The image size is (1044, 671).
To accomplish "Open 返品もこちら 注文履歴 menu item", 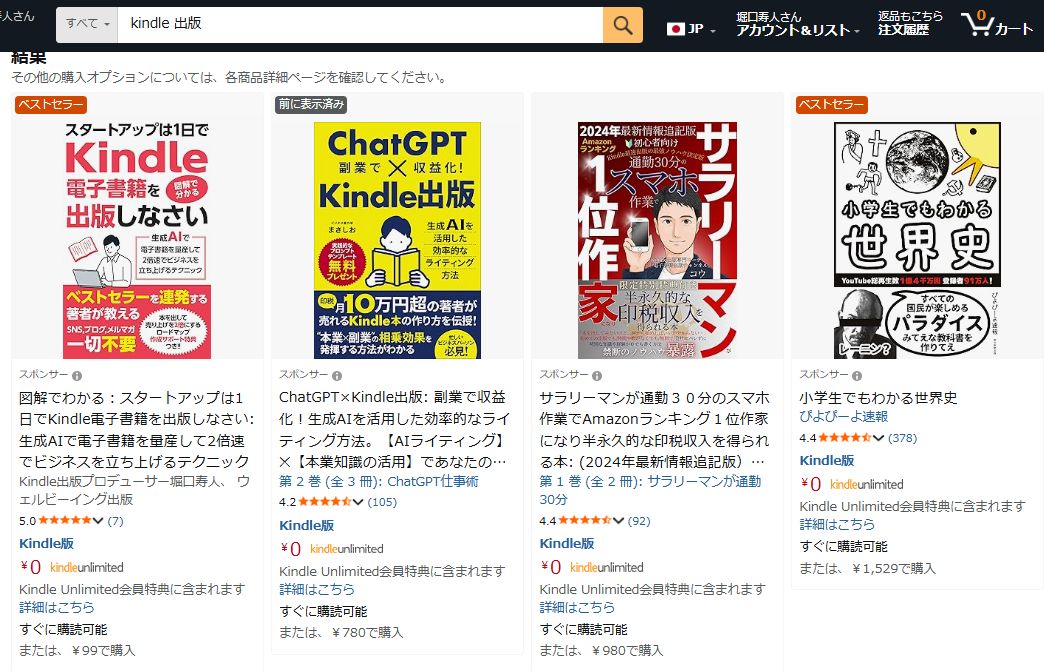I will (x=910, y=23).
